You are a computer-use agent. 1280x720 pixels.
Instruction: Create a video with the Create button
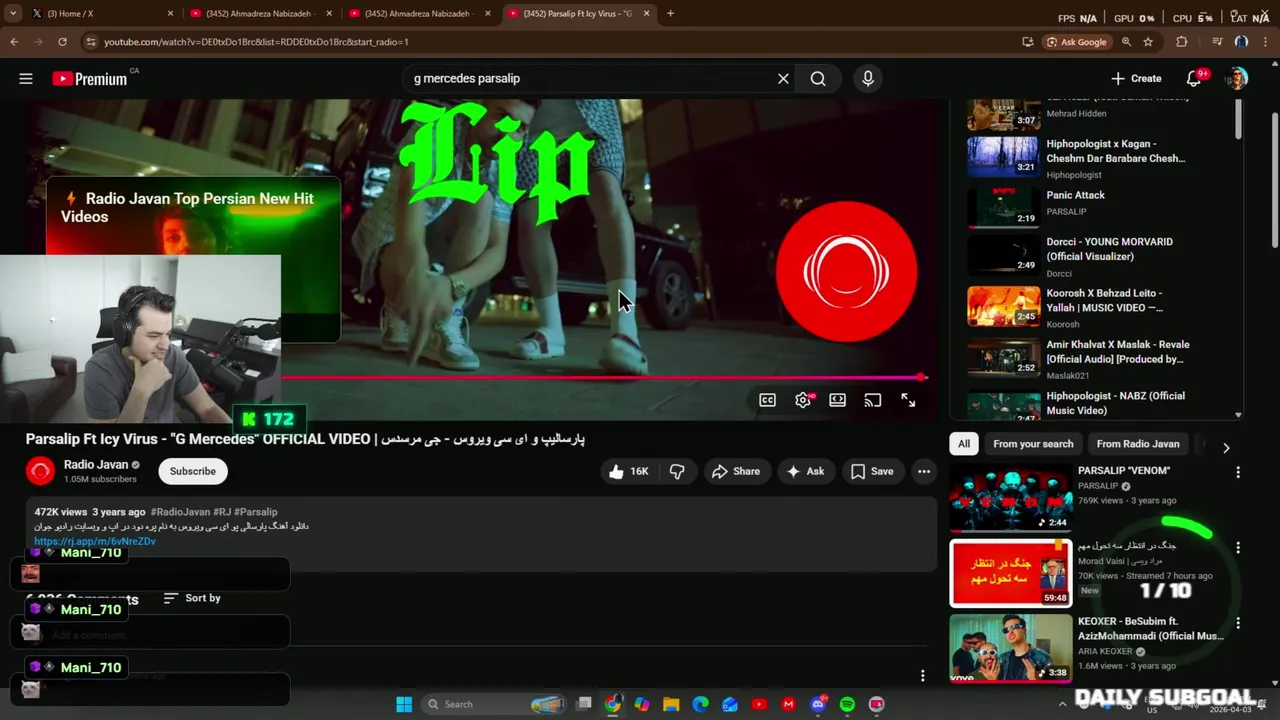1136,78
